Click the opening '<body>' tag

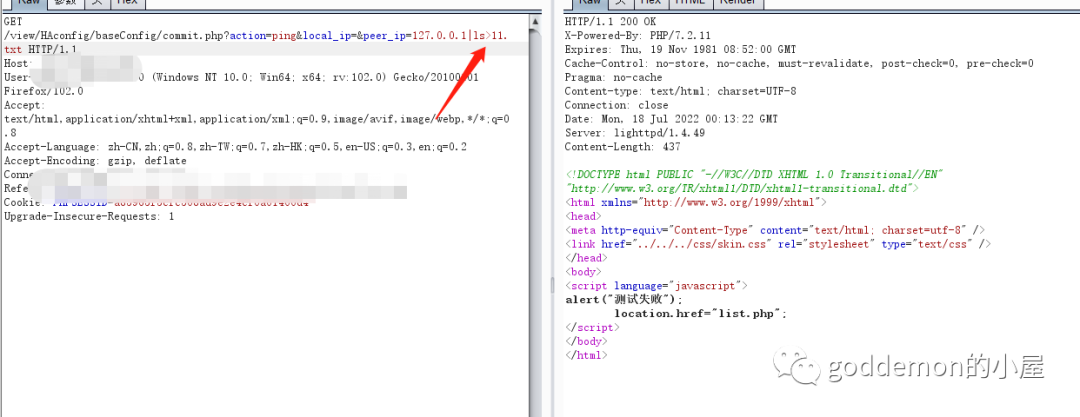tap(583, 272)
